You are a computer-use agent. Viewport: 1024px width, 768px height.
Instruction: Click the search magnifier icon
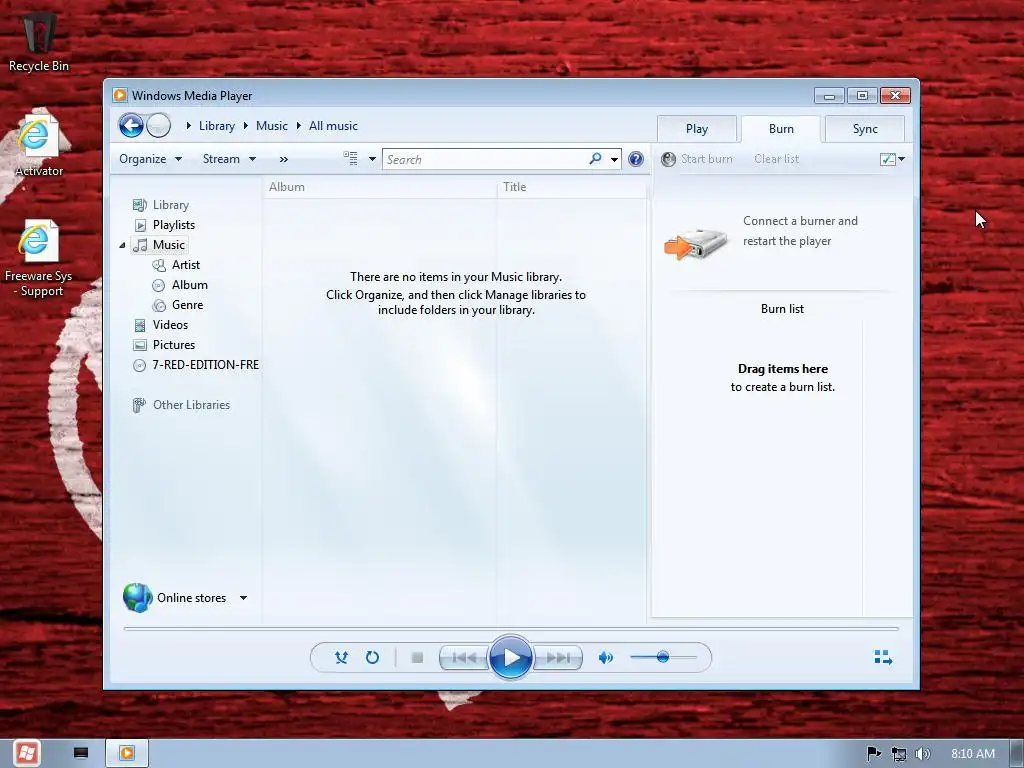[595, 159]
